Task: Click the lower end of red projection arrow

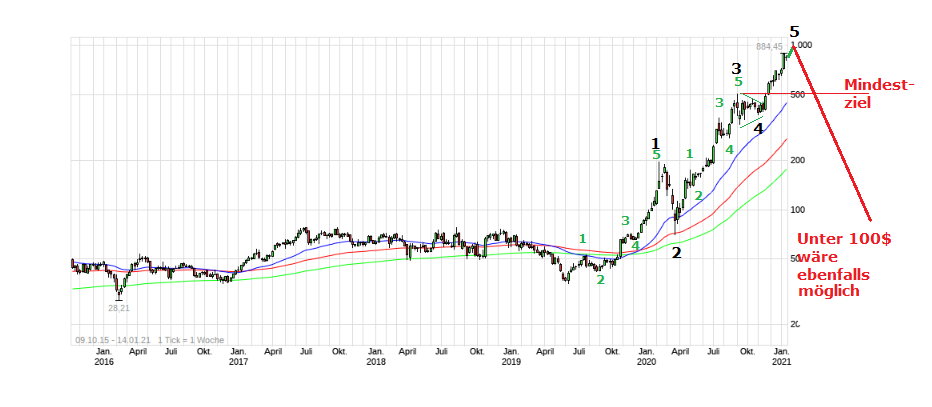Action: click(x=870, y=220)
